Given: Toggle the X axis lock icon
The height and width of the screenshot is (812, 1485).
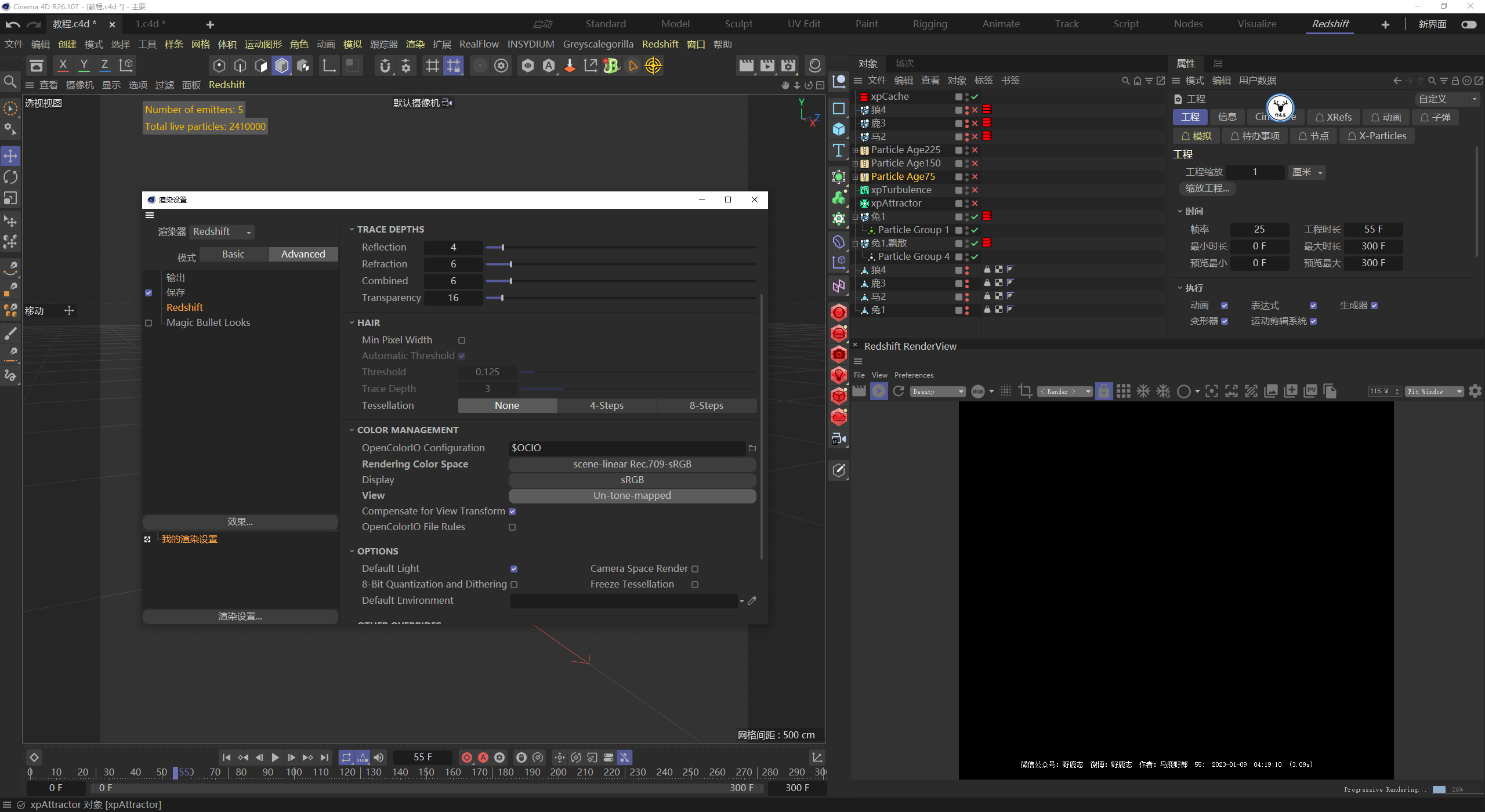Looking at the screenshot, I should point(63,65).
